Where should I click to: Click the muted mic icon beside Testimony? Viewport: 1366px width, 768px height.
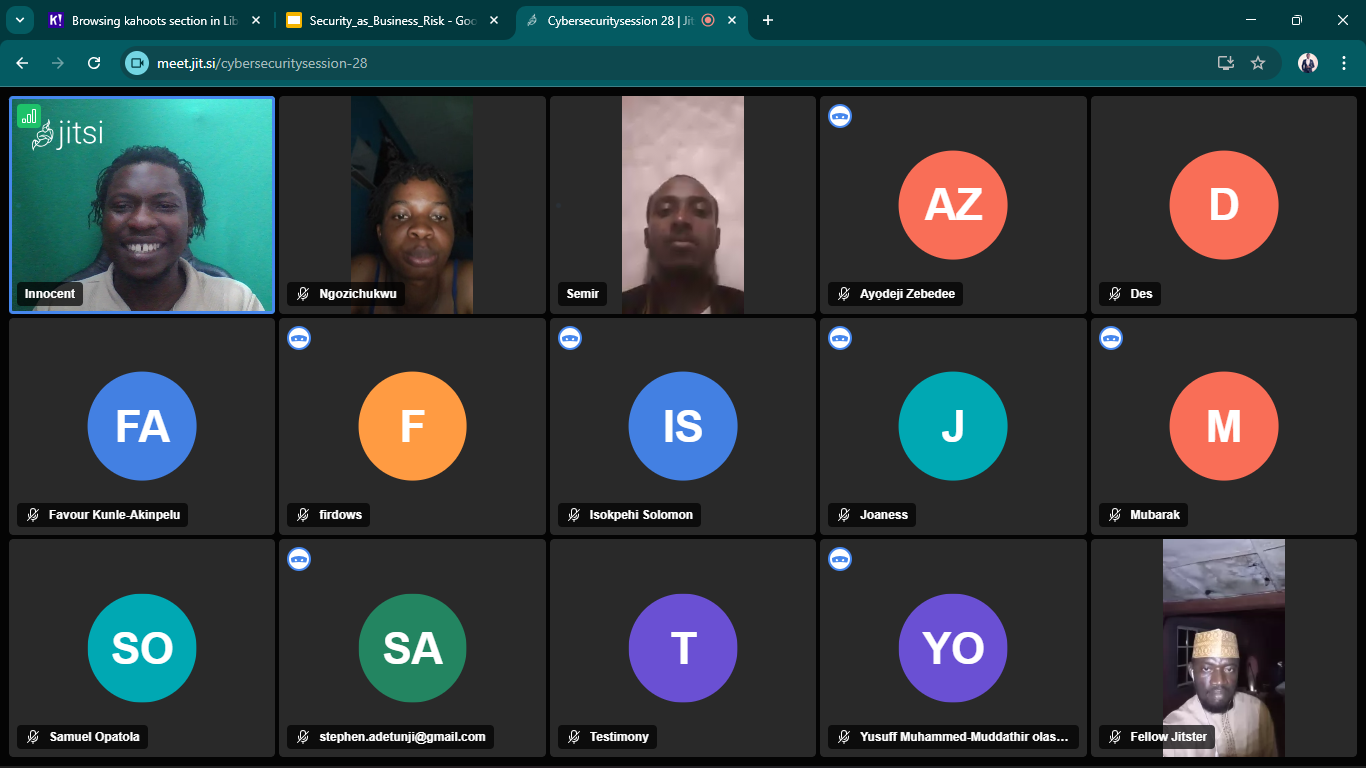[574, 737]
